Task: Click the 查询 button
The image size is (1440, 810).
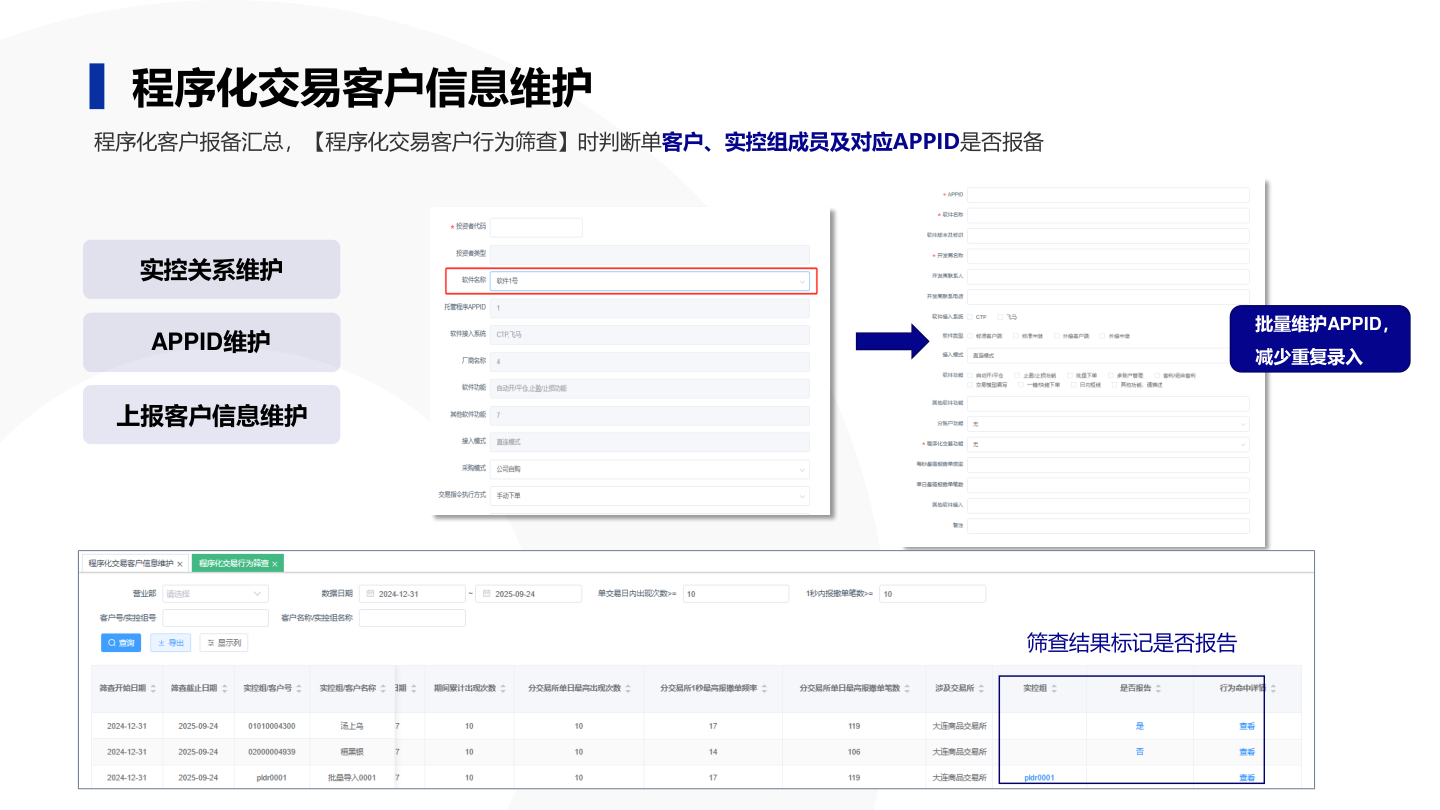Action: (121, 643)
